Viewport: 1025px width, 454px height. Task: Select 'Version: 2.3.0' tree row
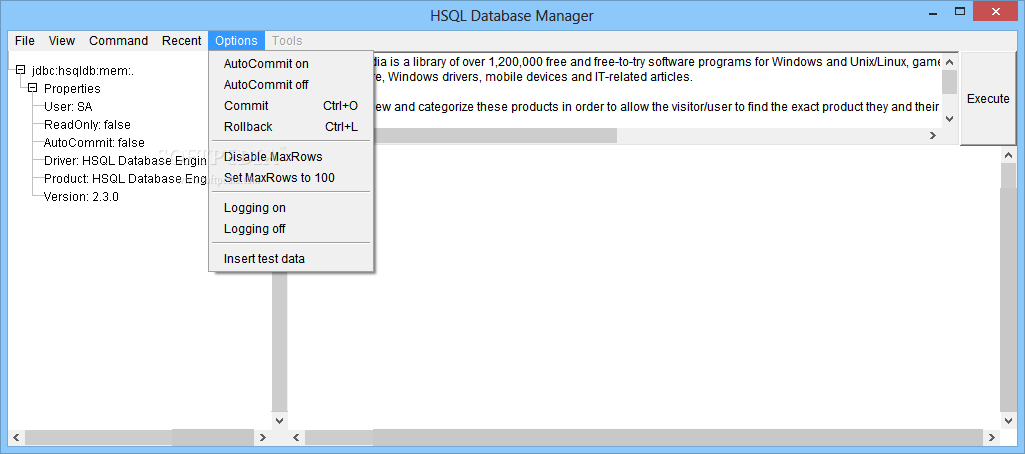point(81,197)
